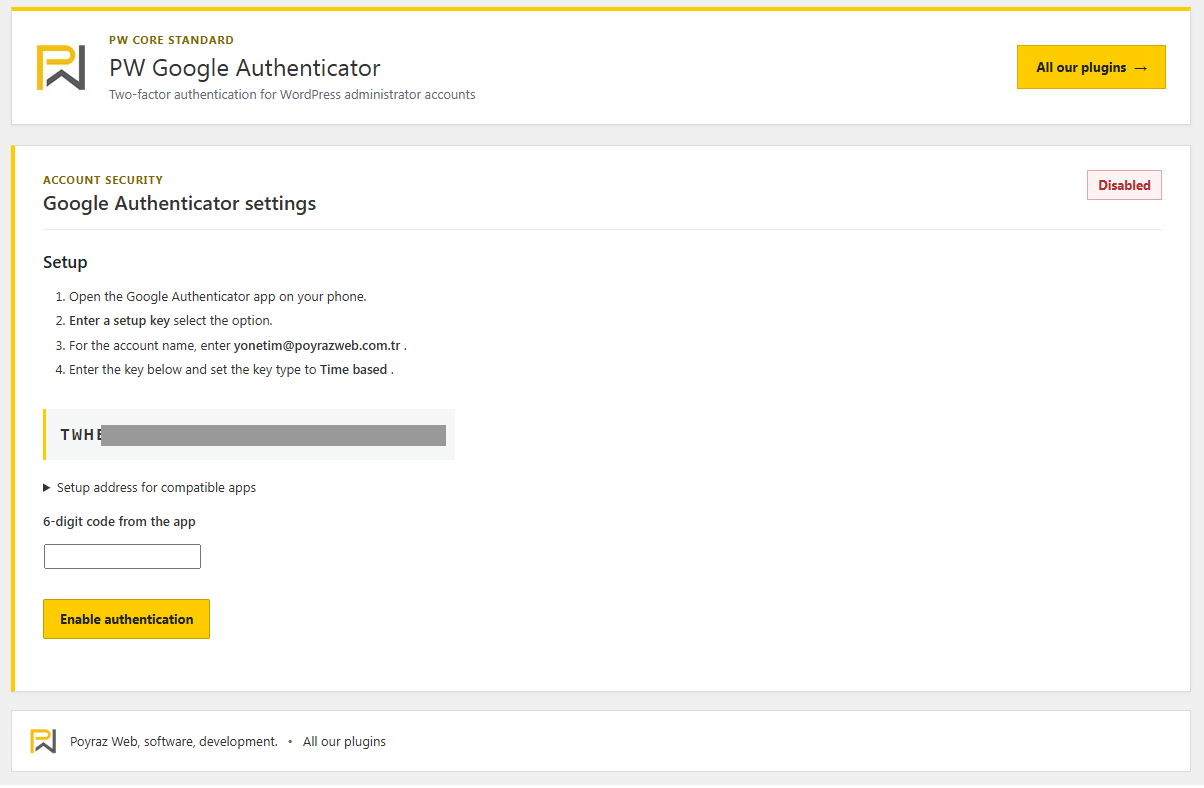The image size is (1204, 788).
Task: Click step 'Open the Google Authenticator app on your phone'
Action: coord(218,297)
